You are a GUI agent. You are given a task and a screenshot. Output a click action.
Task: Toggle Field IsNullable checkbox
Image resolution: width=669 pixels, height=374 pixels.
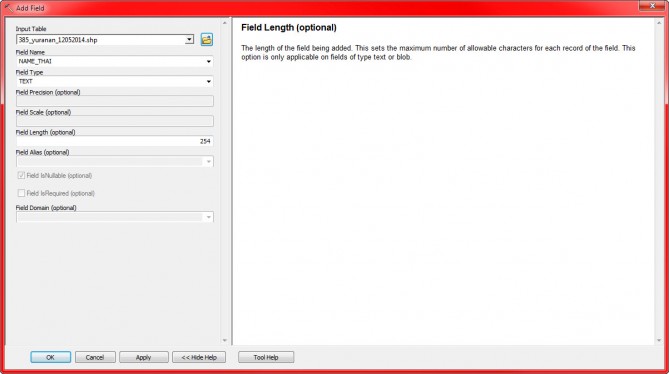pyautogui.click(x=21, y=175)
